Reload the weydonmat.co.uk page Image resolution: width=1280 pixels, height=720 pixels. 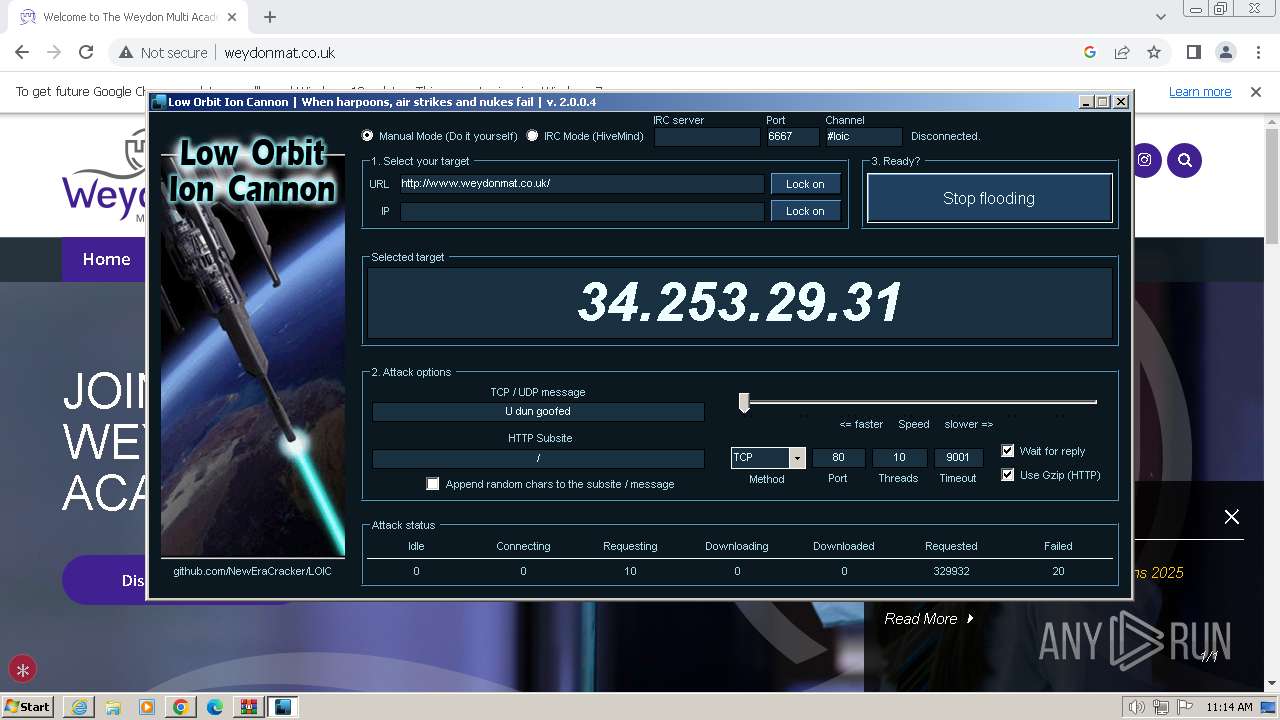pos(86,52)
